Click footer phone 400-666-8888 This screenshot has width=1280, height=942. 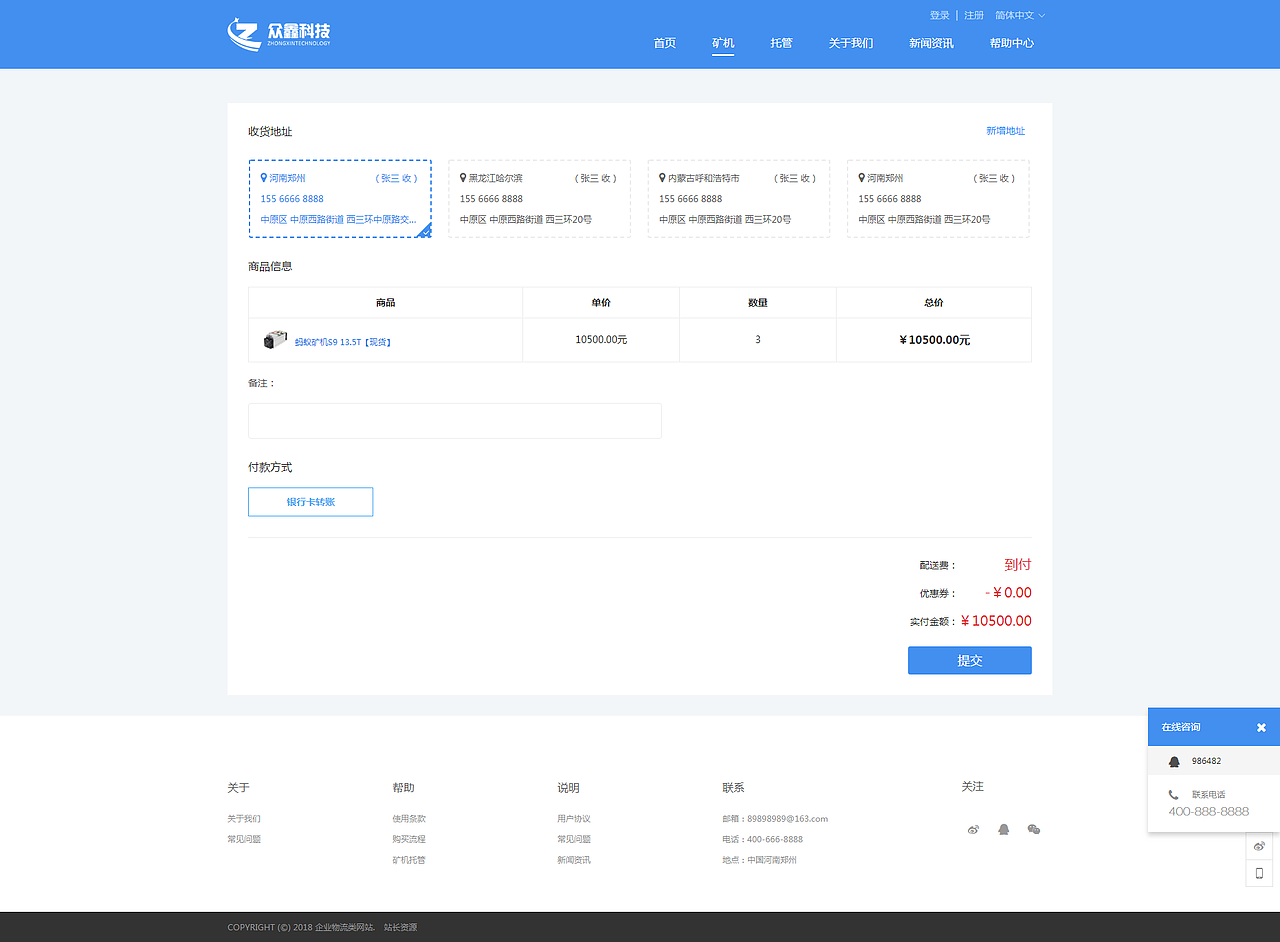775,839
